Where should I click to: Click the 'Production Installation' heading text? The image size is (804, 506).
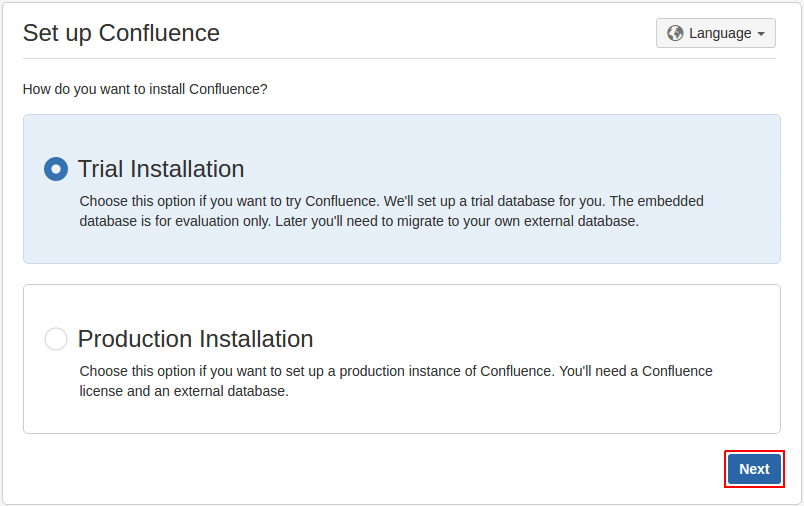tap(195, 339)
